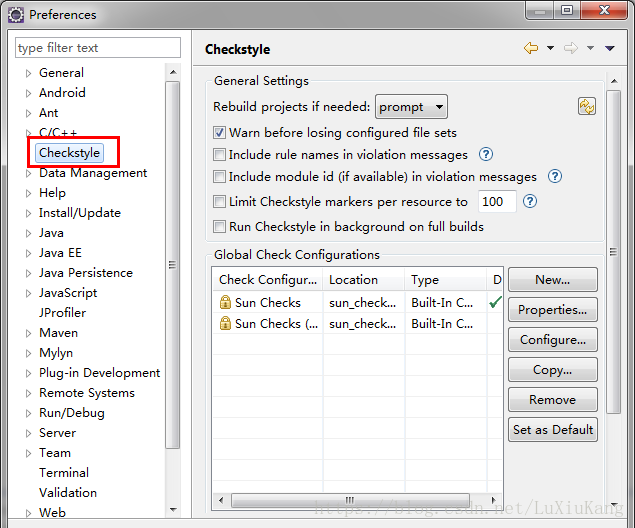Click the forward navigation arrow icon
Viewport: 635px width, 528px height.
tap(571, 48)
